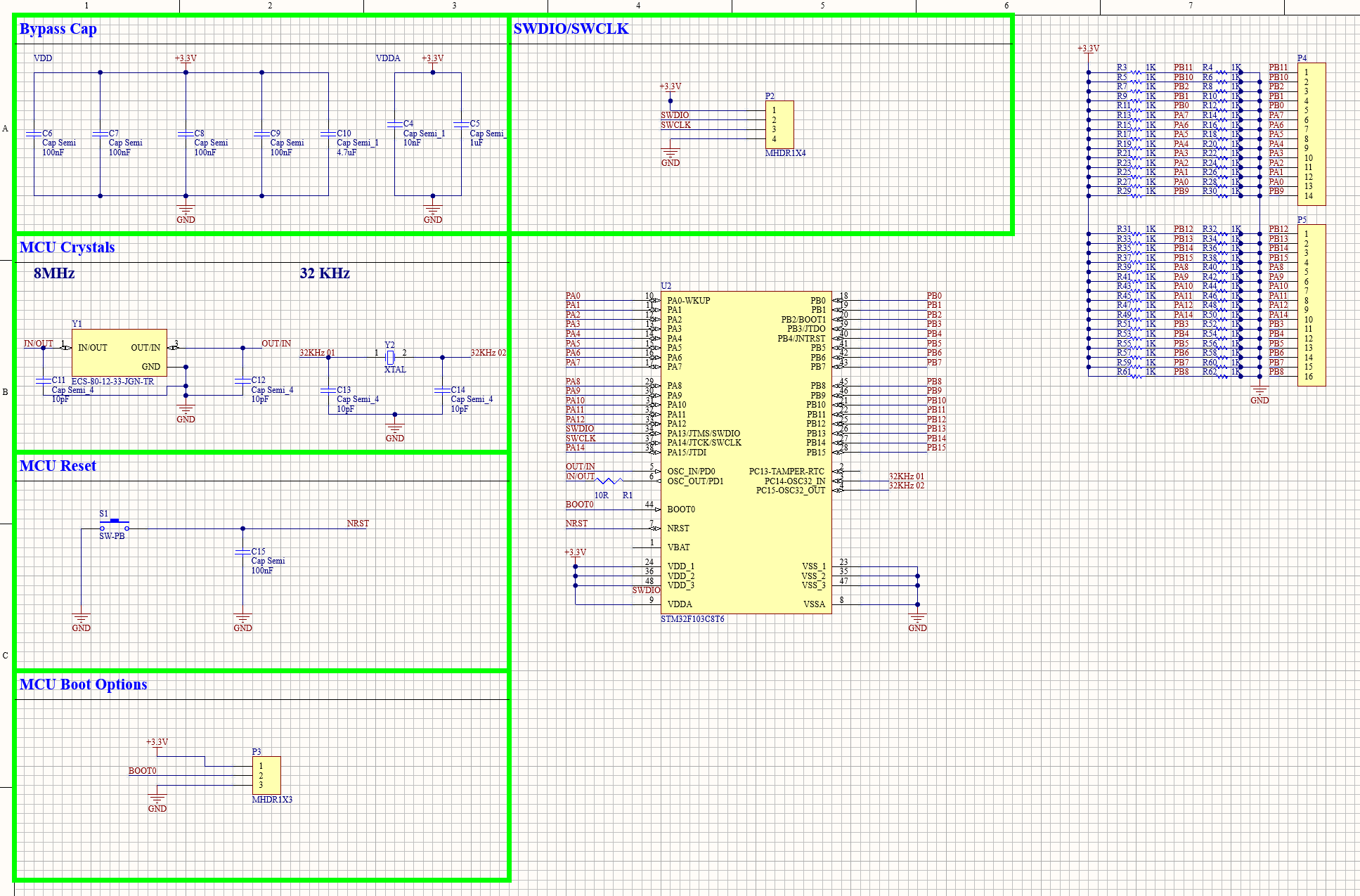Select the 'SWDIO/SWCLK' section title

(571, 29)
